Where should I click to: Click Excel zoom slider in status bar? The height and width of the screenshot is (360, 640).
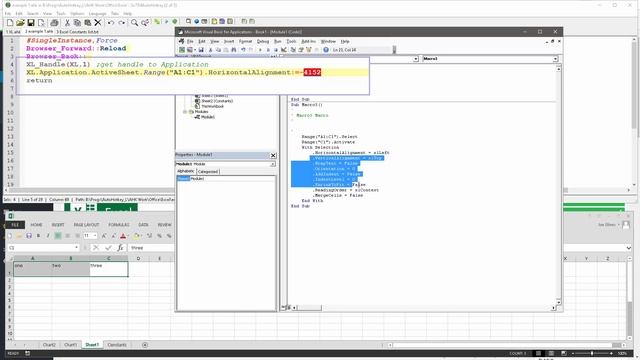tap(592, 353)
